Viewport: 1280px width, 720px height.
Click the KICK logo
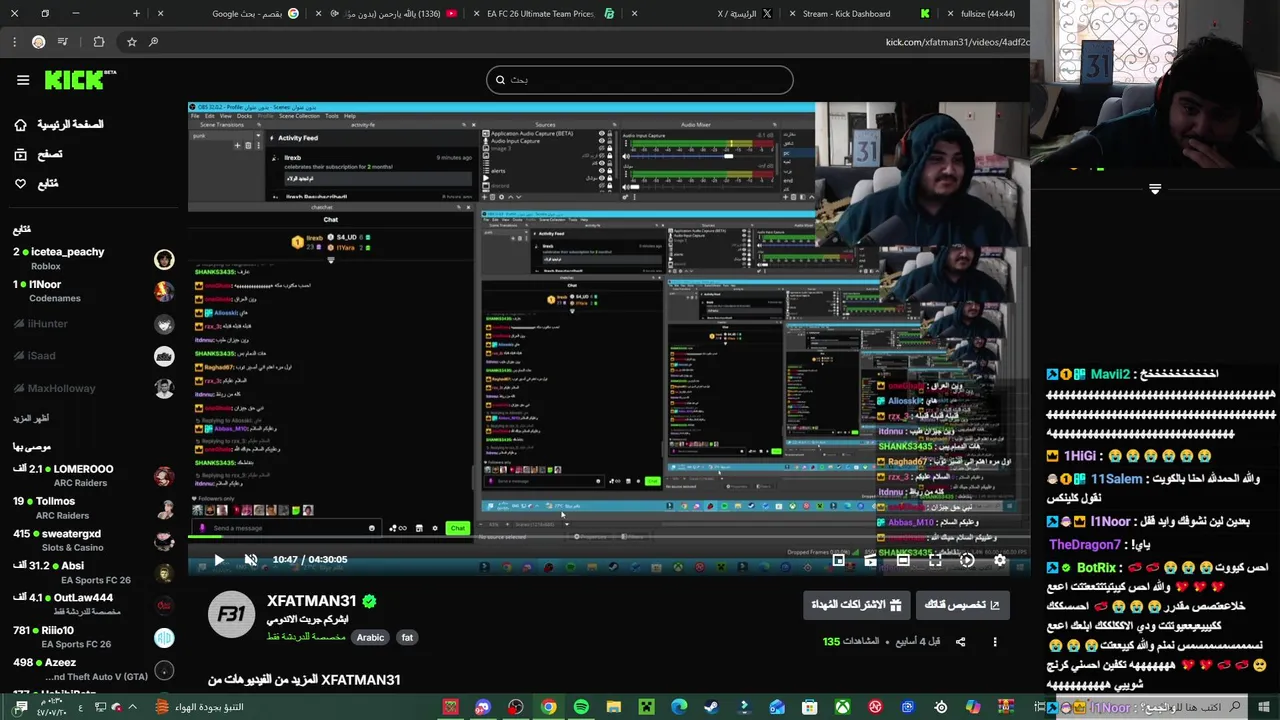[80, 80]
